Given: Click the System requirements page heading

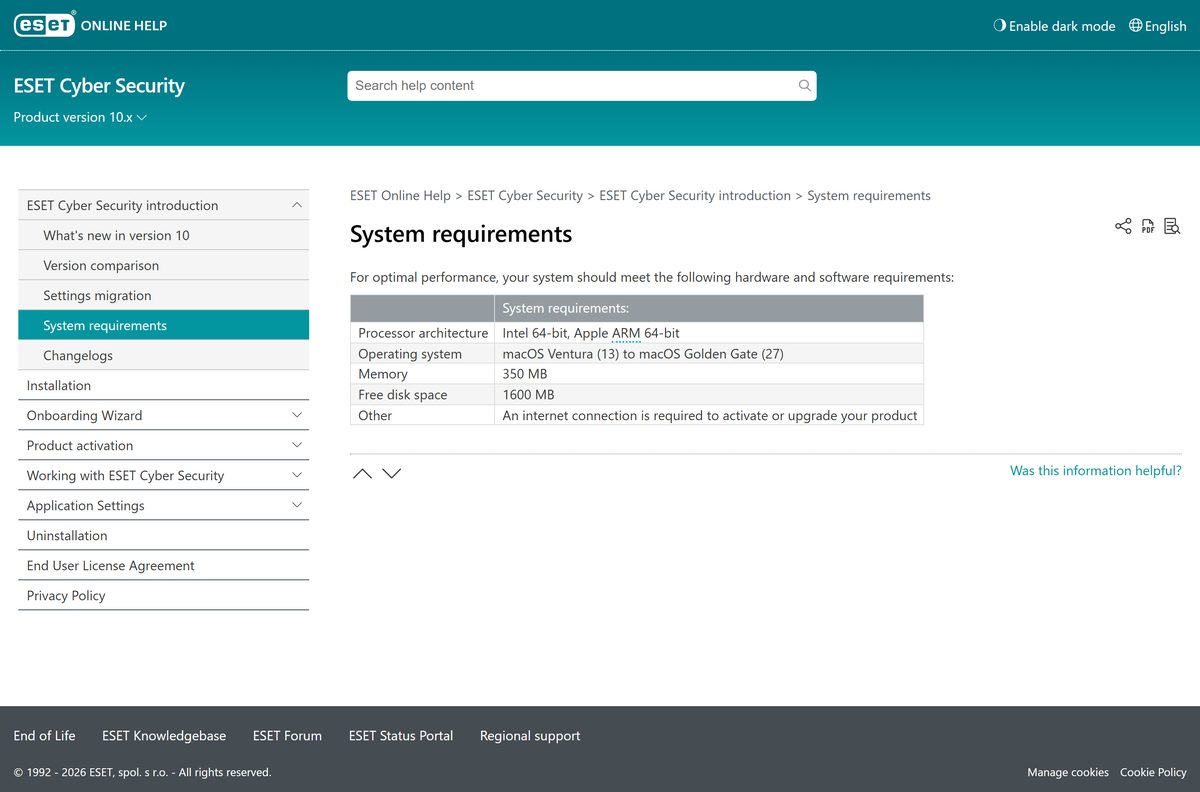Looking at the screenshot, I should (x=461, y=234).
